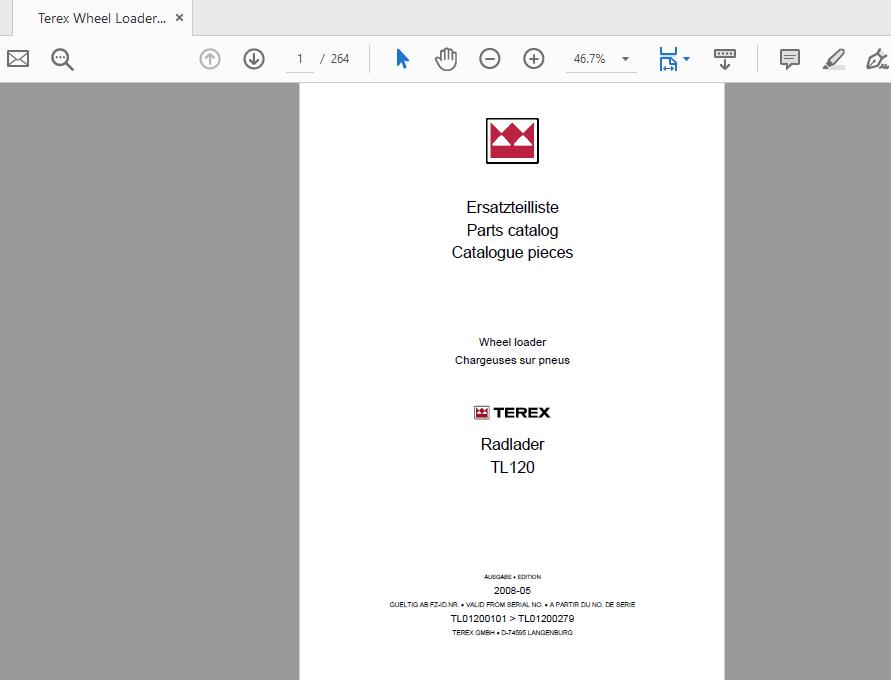This screenshot has height=680, width=891.
Task: Click the scrolling mode toolbar icon
Action: click(x=725, y=59)
